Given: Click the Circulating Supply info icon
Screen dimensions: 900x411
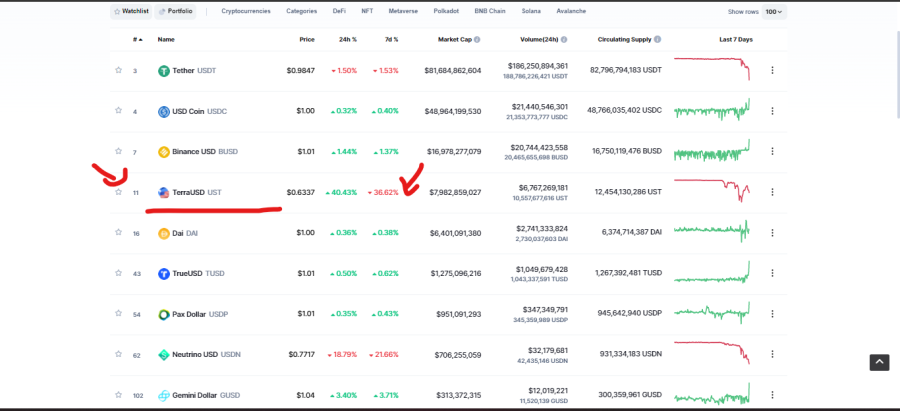Looking at the screenshot, I should 657,40.
